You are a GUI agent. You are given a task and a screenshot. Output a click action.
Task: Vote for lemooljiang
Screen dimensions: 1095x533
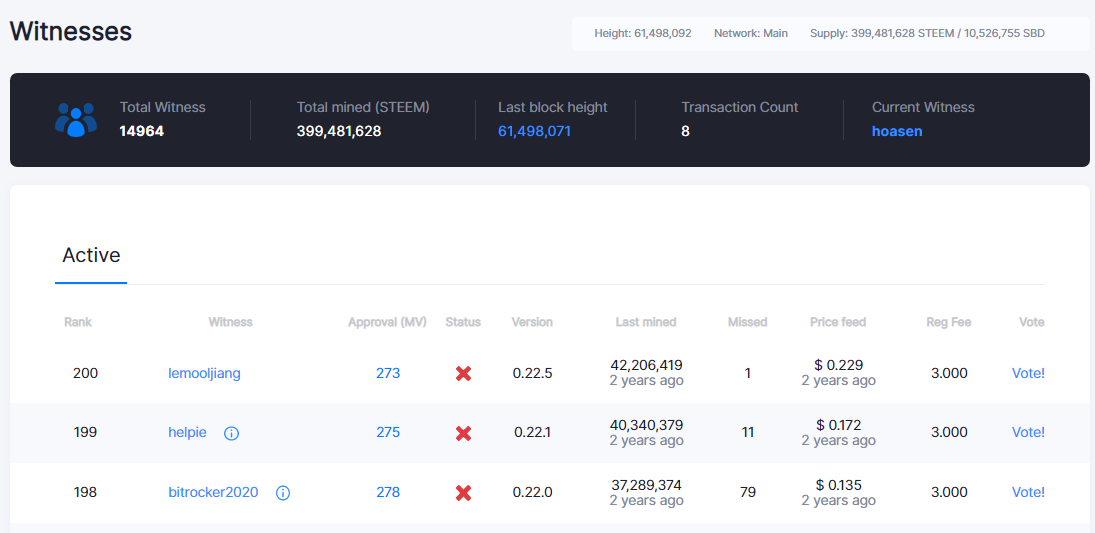click(x=1028, y=373)
